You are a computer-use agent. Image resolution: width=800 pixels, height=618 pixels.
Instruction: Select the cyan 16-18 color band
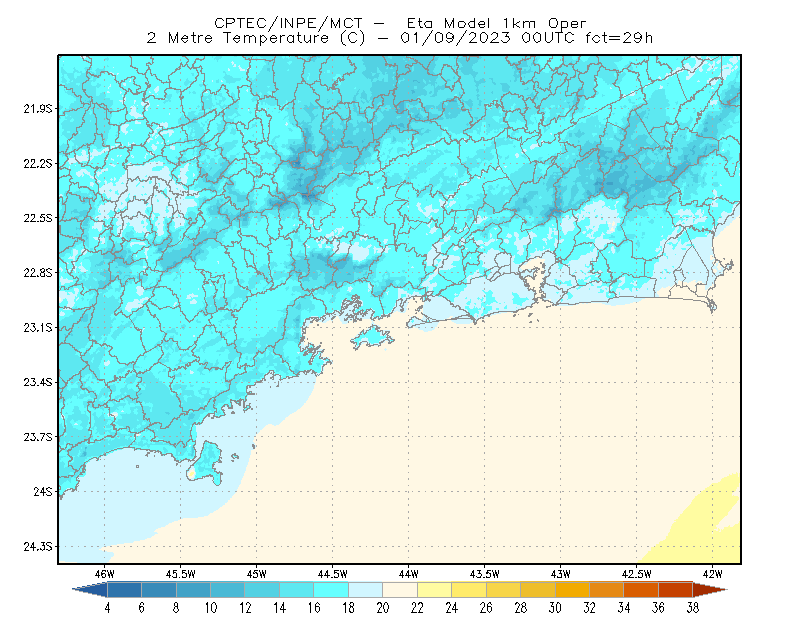pyautogui.click(x=331, y=589)
